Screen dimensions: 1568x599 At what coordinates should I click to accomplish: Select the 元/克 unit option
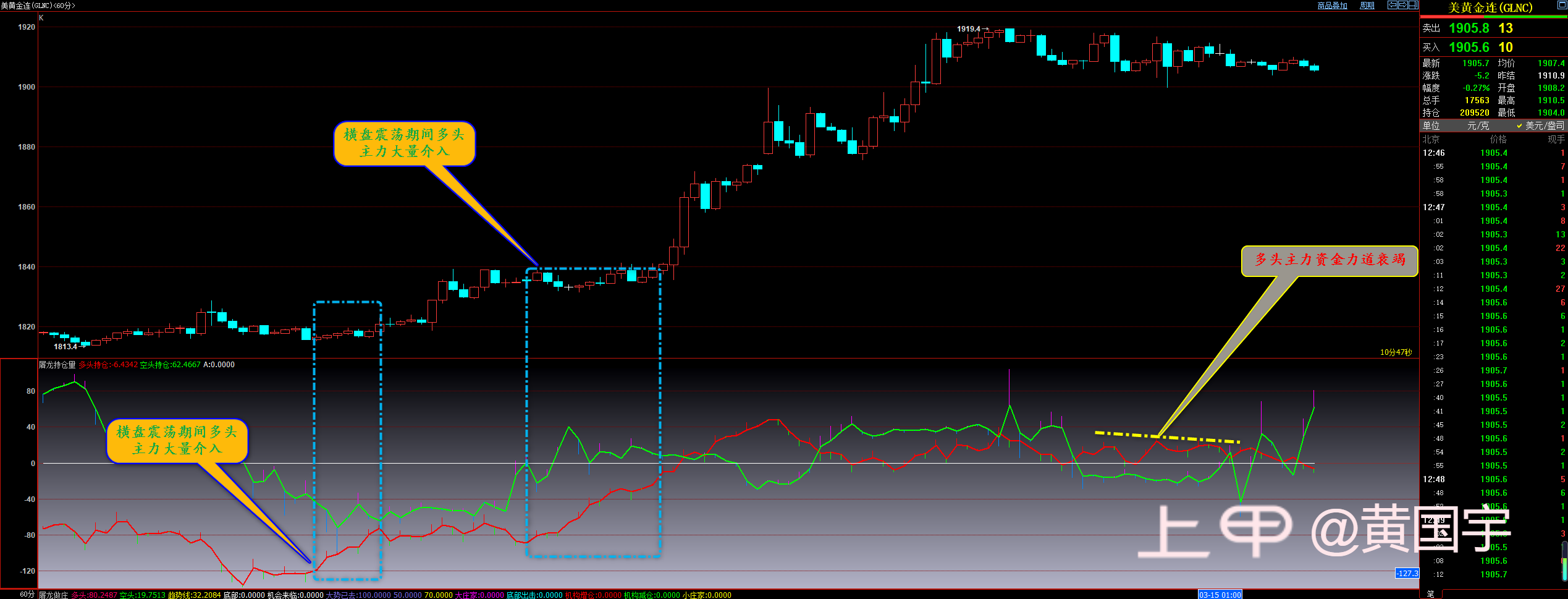[1478, 125]
